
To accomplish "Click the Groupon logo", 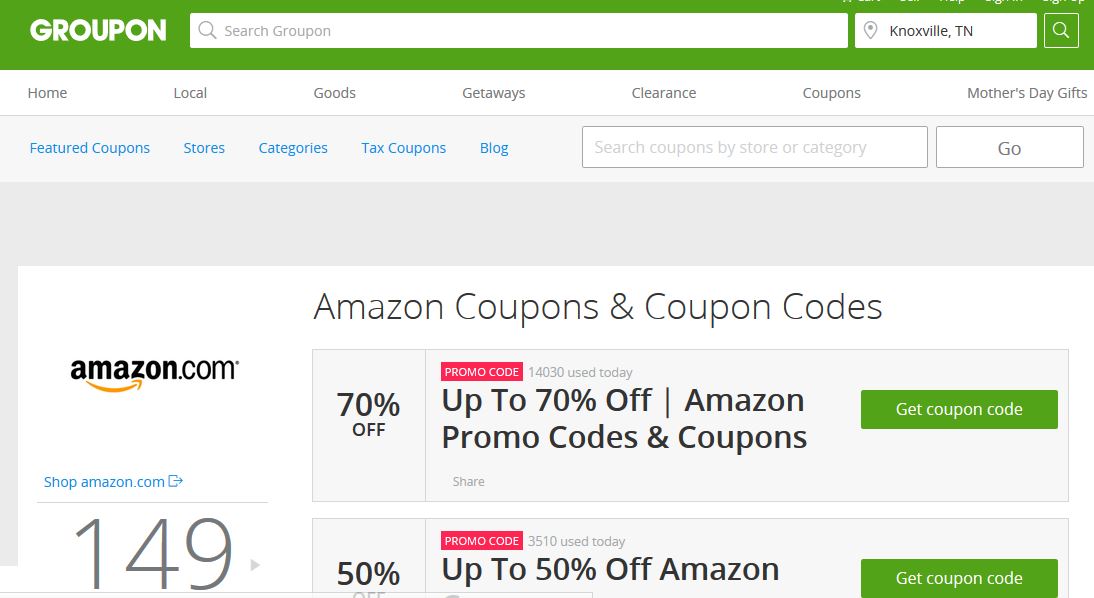I will click(x=98, y=30).
